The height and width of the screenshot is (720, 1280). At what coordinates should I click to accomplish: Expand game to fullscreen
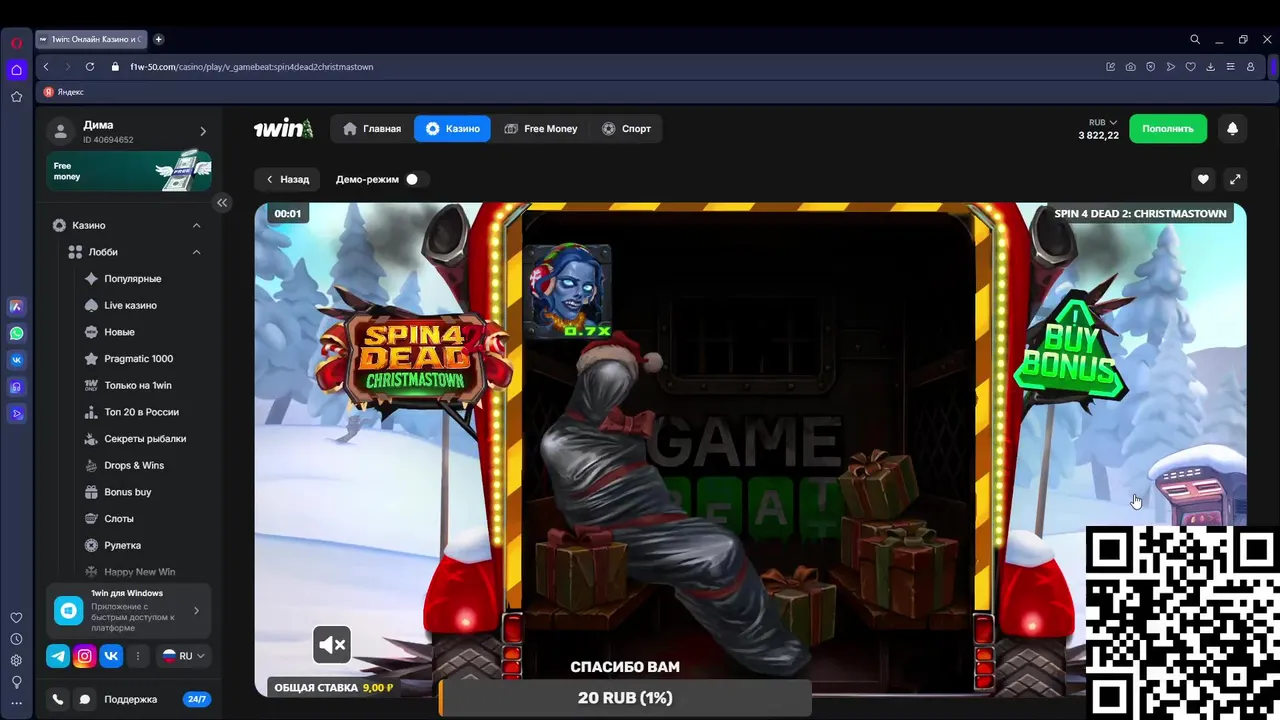tap(1235, 179)
